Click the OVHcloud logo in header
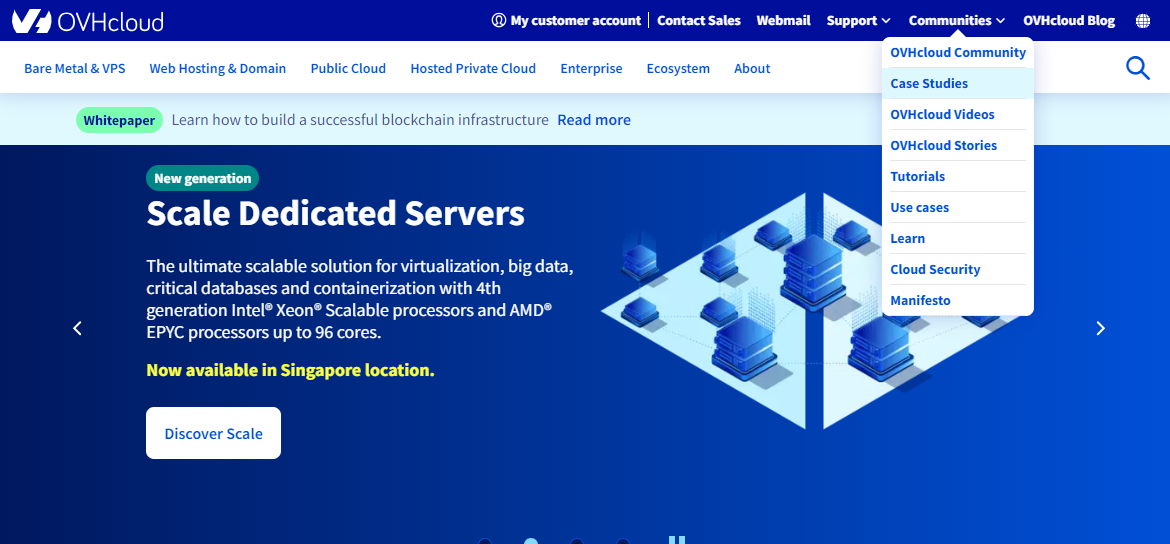 [x=88, y=21]
